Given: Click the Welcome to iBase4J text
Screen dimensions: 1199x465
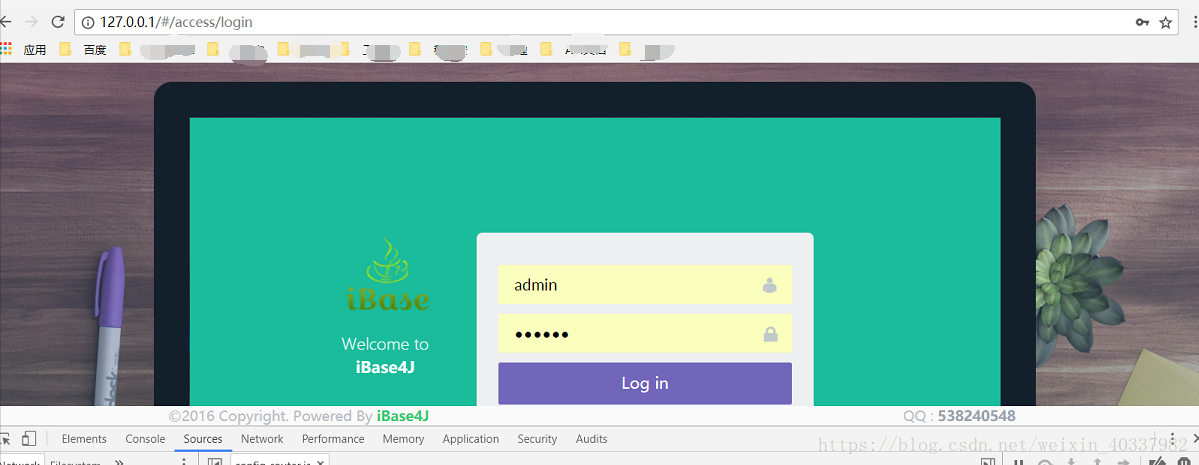Looking at the screenshot, I should pyautogui.click(x=385, y=356).
